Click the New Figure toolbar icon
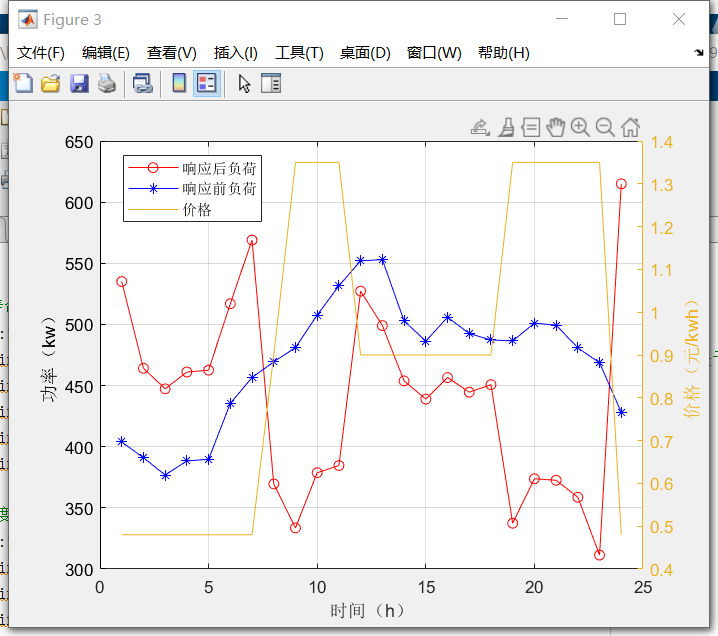The width and height of the screenshot is (718, 636). [x=23, y=83]
